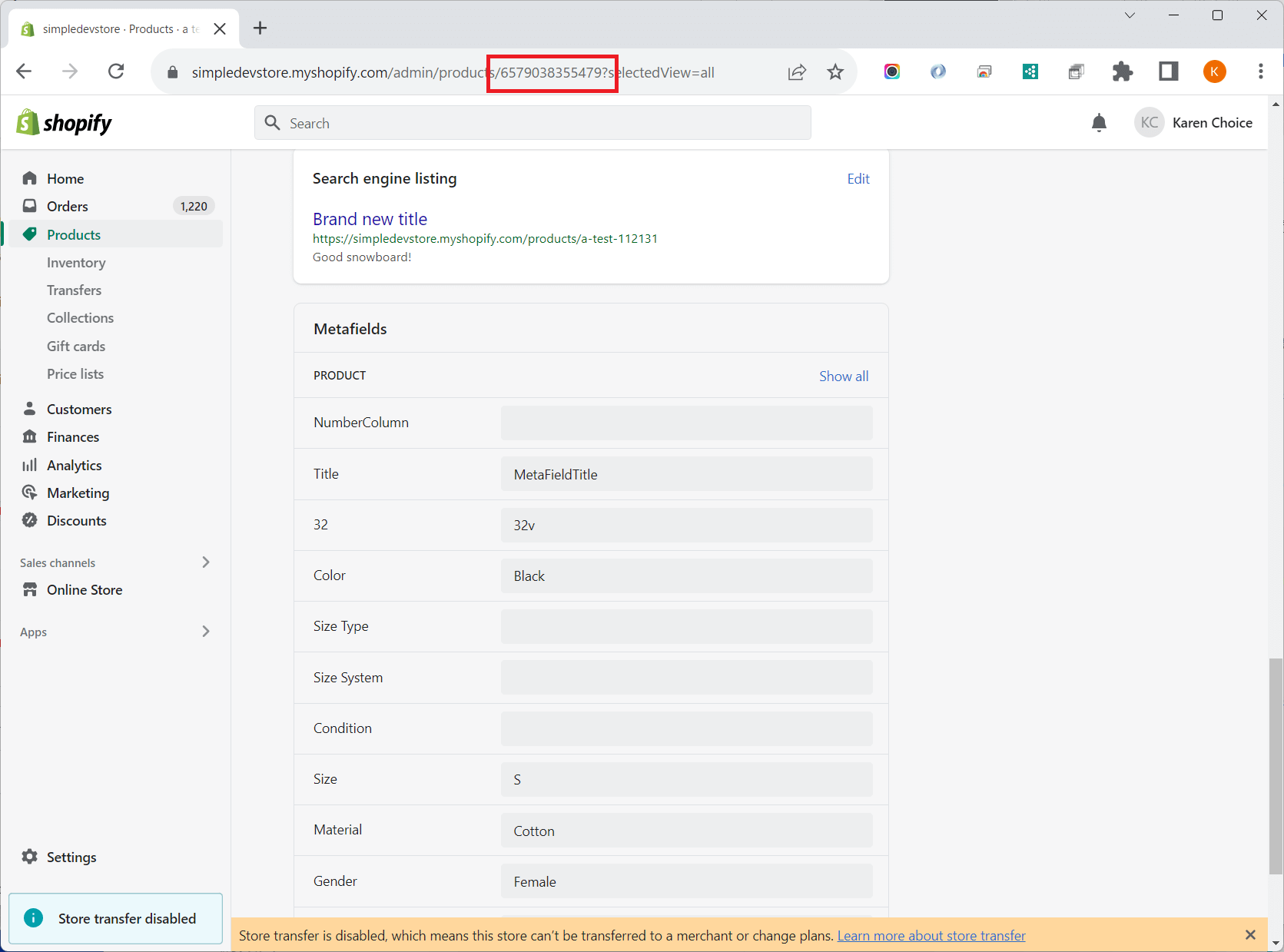Click the NumberColumn metafield input
The height and width of the screenshot is (952, 1284).
[x=687, y=423]
